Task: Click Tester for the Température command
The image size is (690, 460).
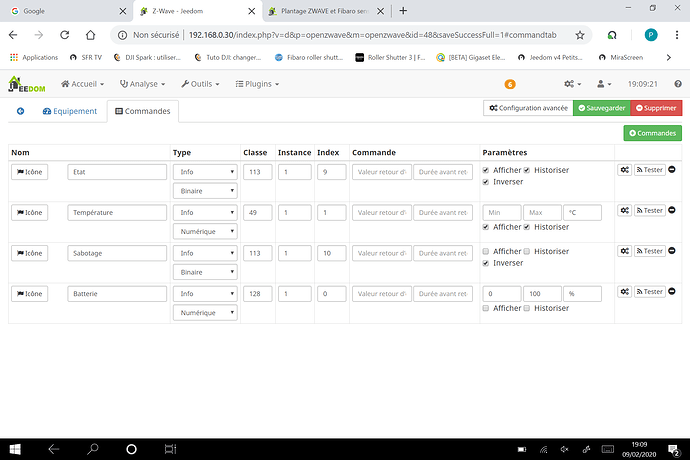Action: (650, 211)
